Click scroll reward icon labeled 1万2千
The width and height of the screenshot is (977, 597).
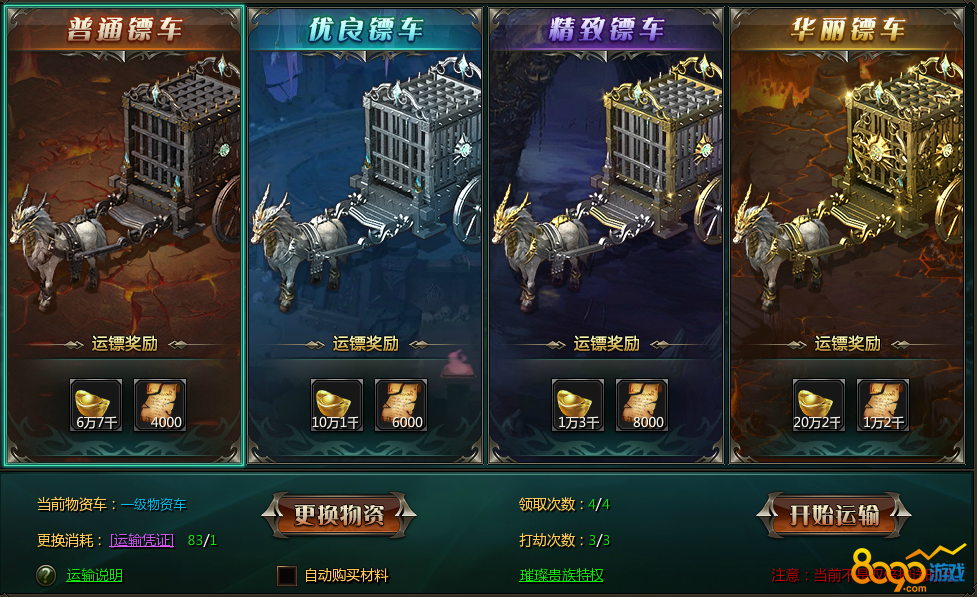pos(883,405)
